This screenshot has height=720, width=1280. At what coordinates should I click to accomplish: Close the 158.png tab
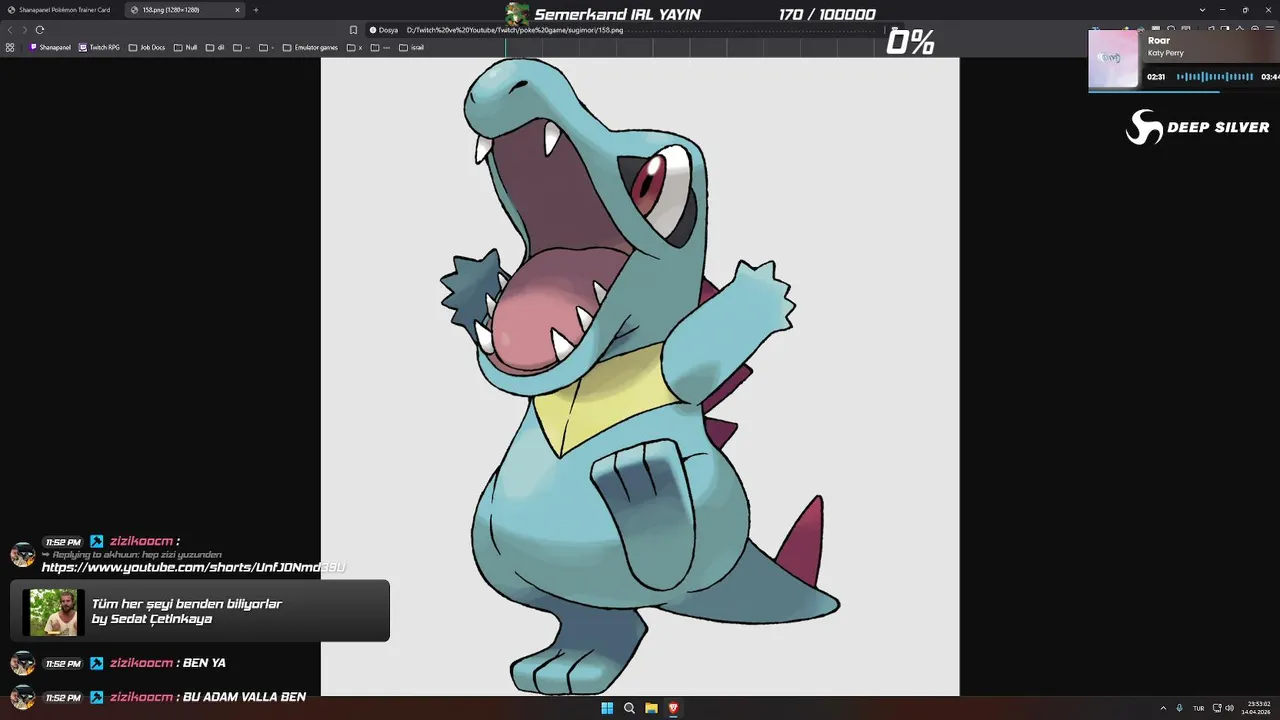[237, 10]
